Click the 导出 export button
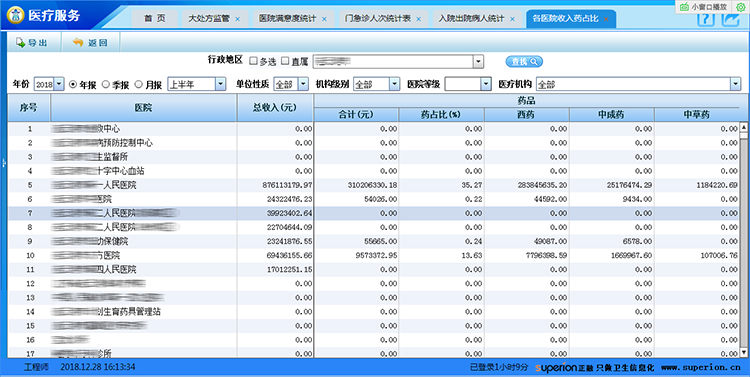The image size is (750, 377). tap(32, 43)
